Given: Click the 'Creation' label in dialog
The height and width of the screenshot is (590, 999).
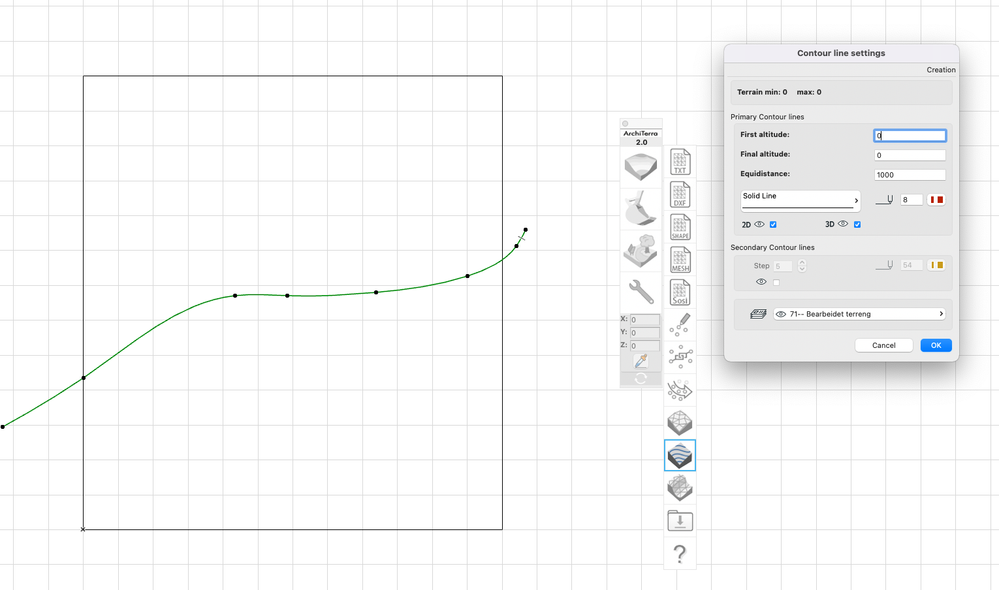Looking at the screenshot, I should pos(941,70).
